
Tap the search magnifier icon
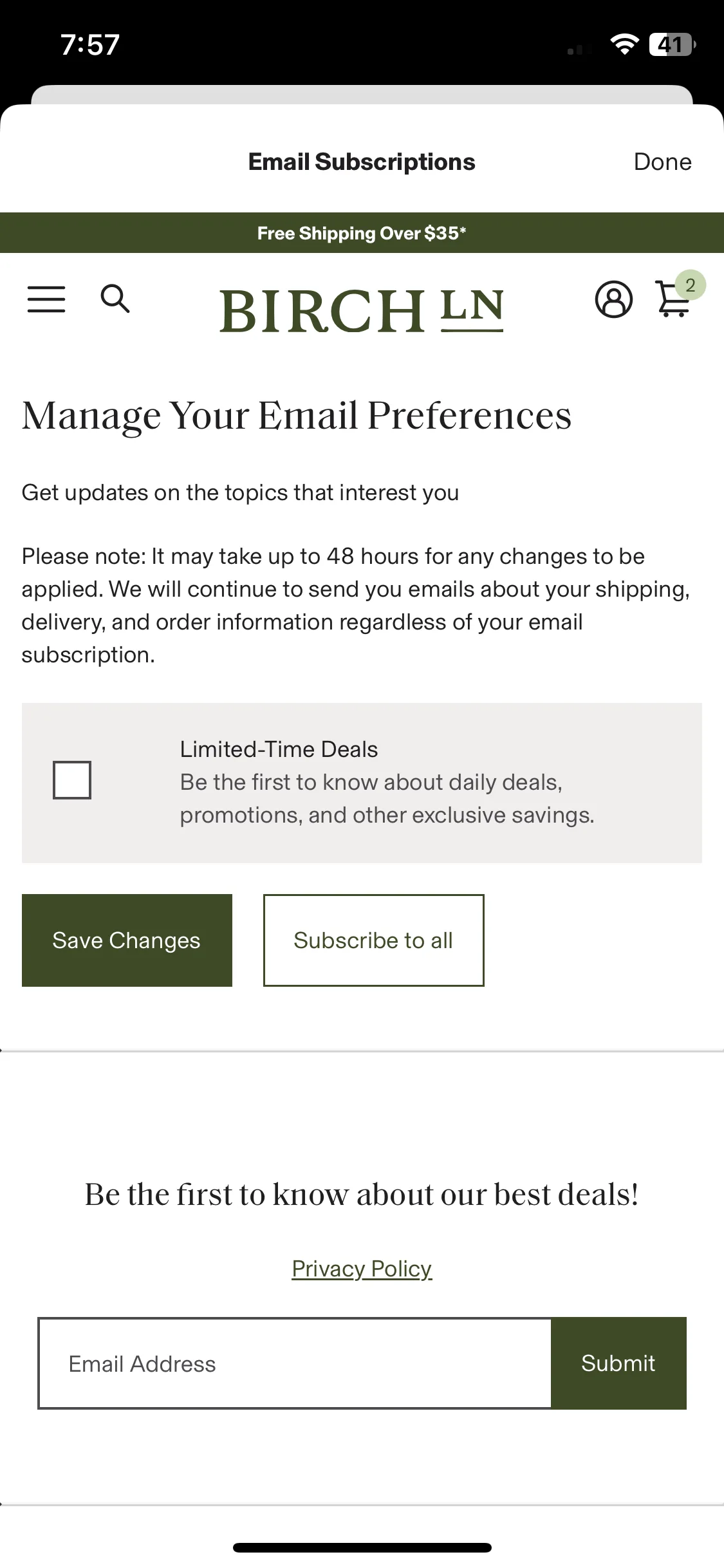115,299
